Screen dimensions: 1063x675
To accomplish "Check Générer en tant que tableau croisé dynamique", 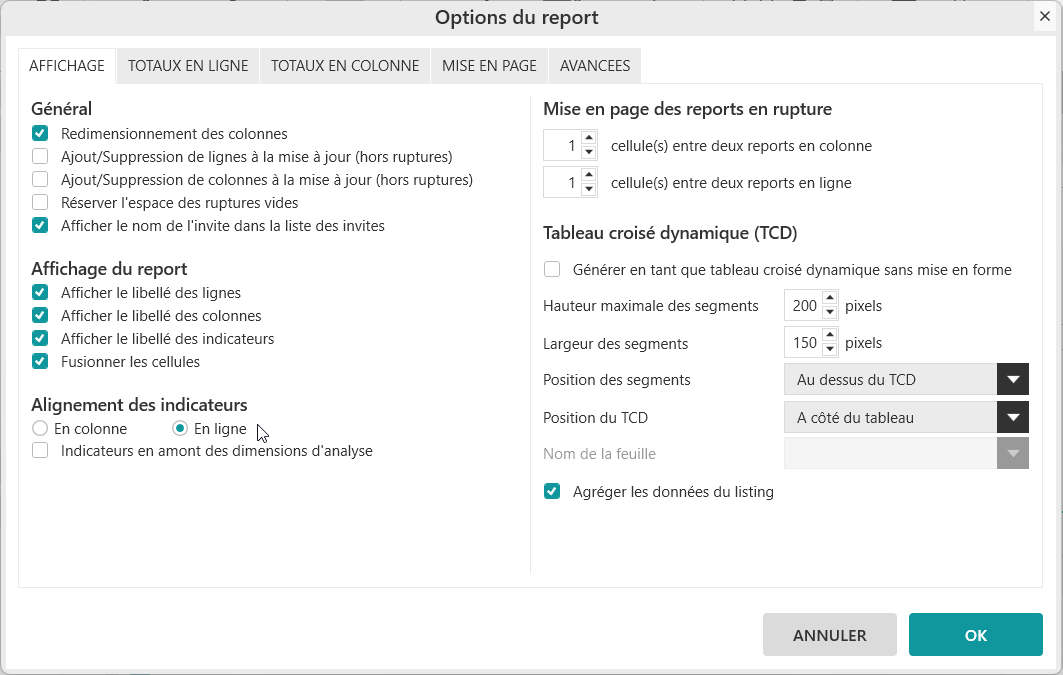I will coord(552,270).
